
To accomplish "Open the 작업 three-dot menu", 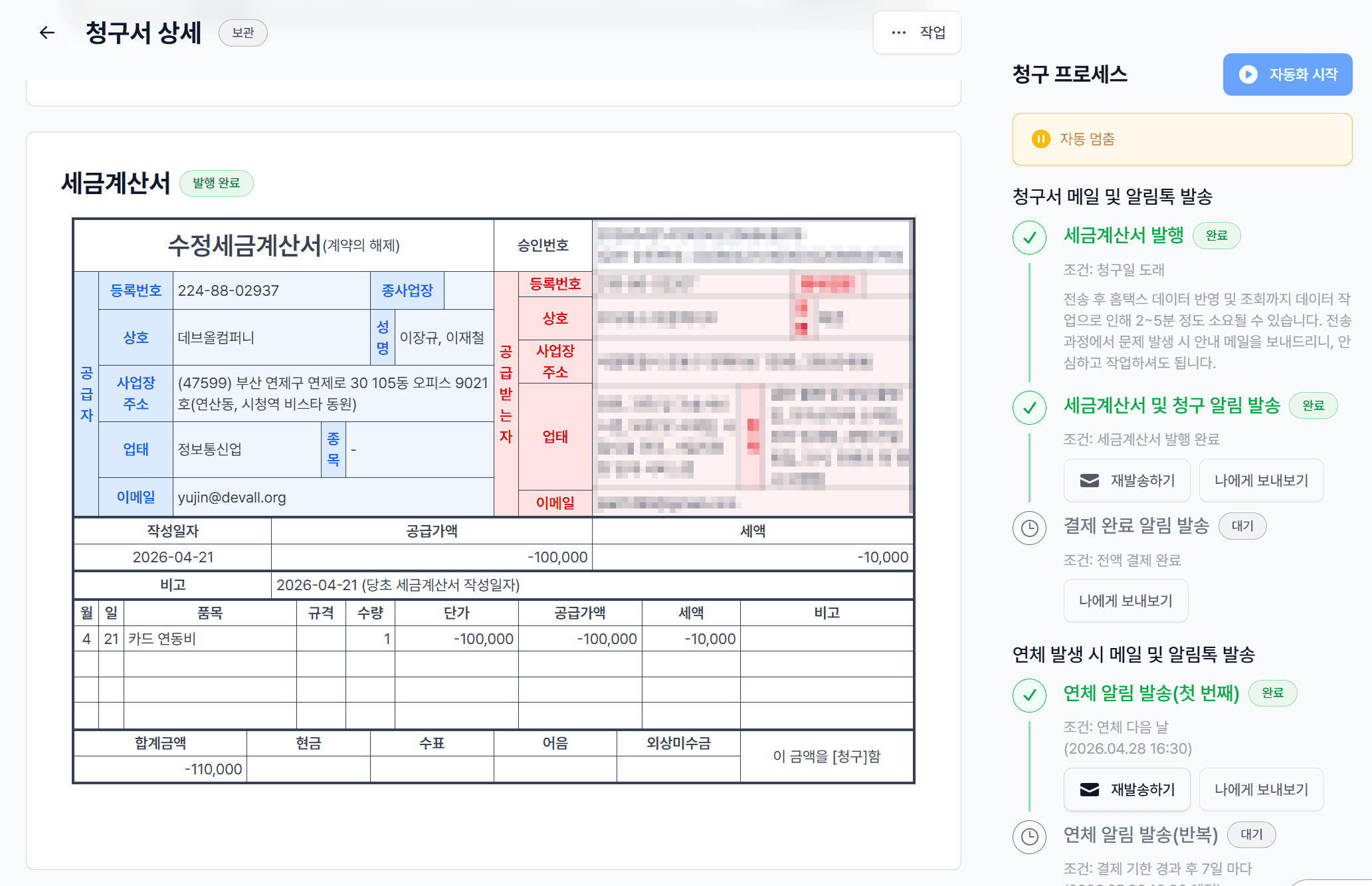I will (917, 33).
